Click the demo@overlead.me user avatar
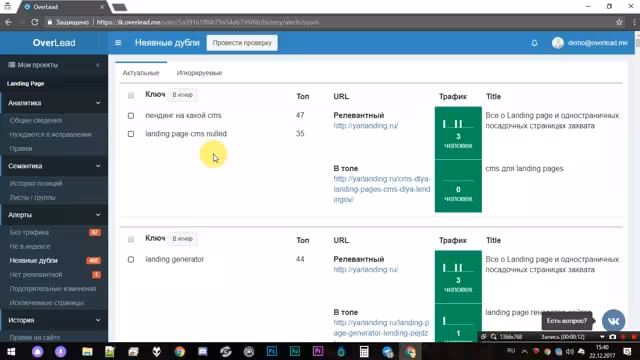The image size is (640, 360). coord(558,43)
